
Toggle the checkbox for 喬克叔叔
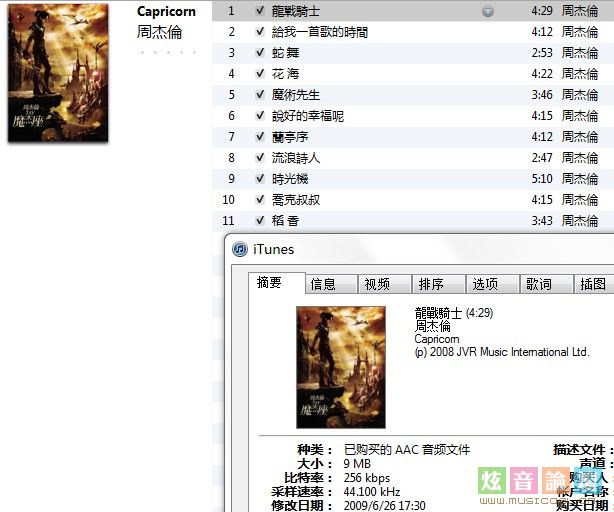[x=260, y=200]
